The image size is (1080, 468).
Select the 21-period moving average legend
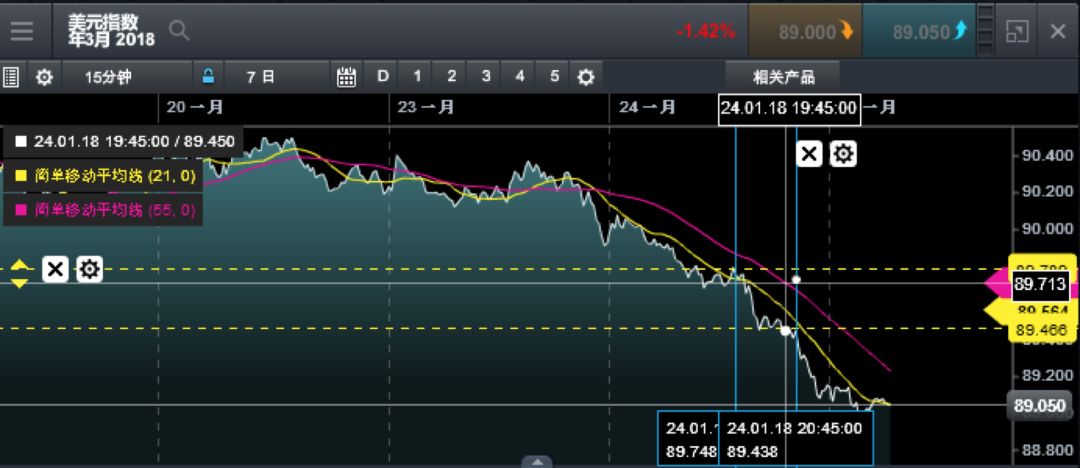click(x=103, y=176)
